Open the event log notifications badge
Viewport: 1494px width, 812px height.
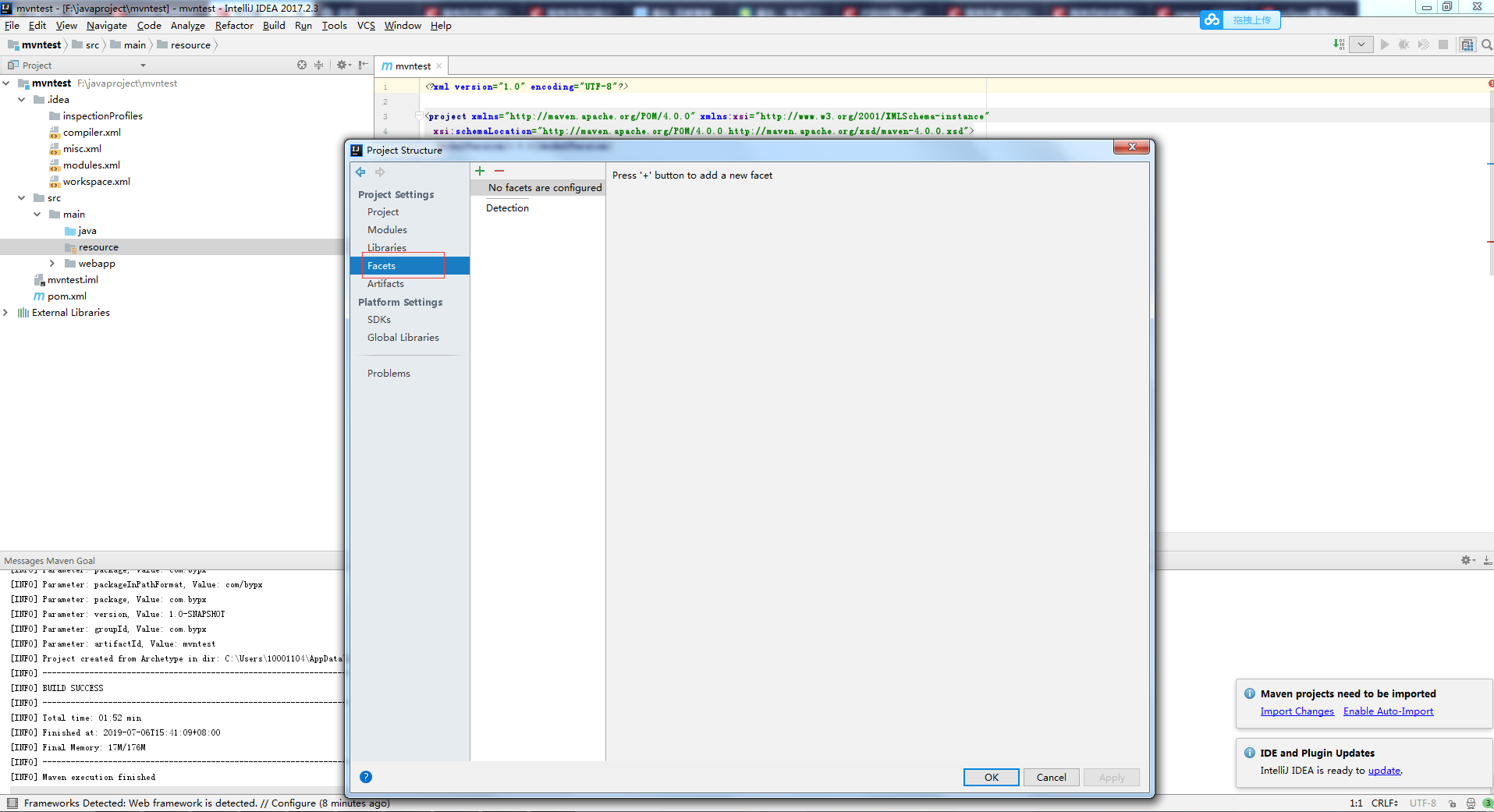tap(1488, 803)
